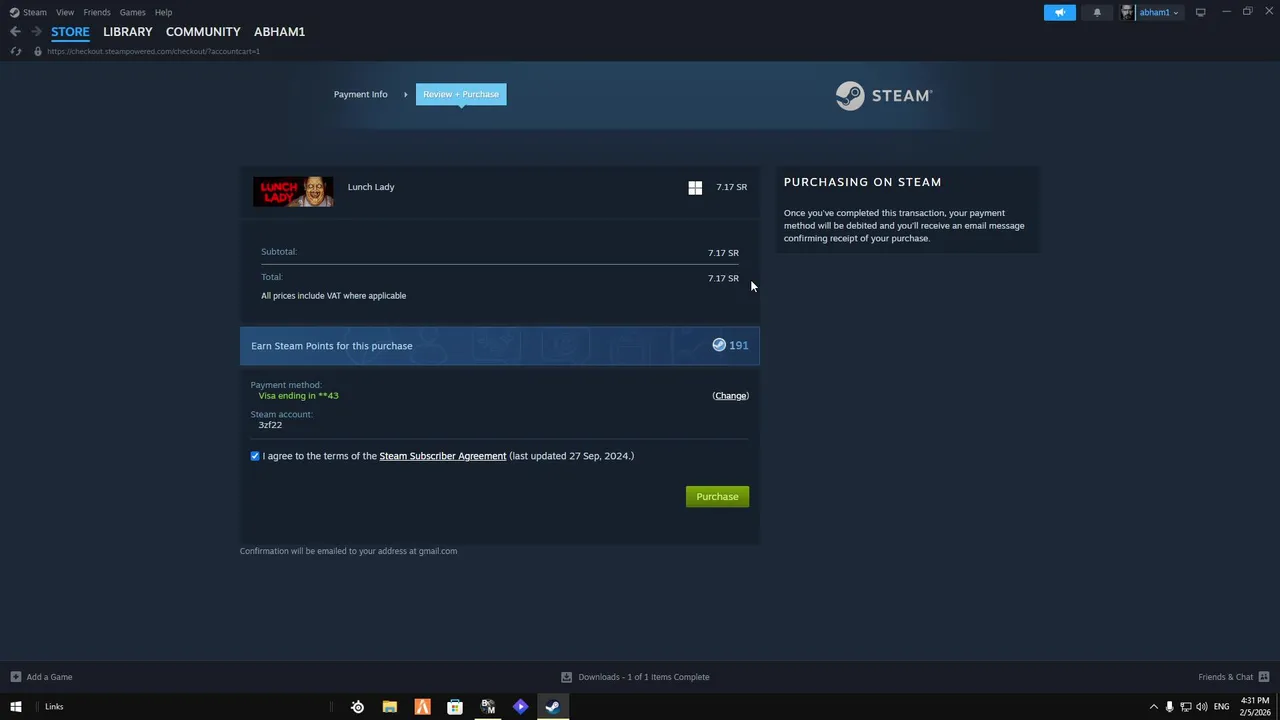Click the Steam Points coin icon
The width and height of the screenshot is (1280, 720).
tap(719, 345)
